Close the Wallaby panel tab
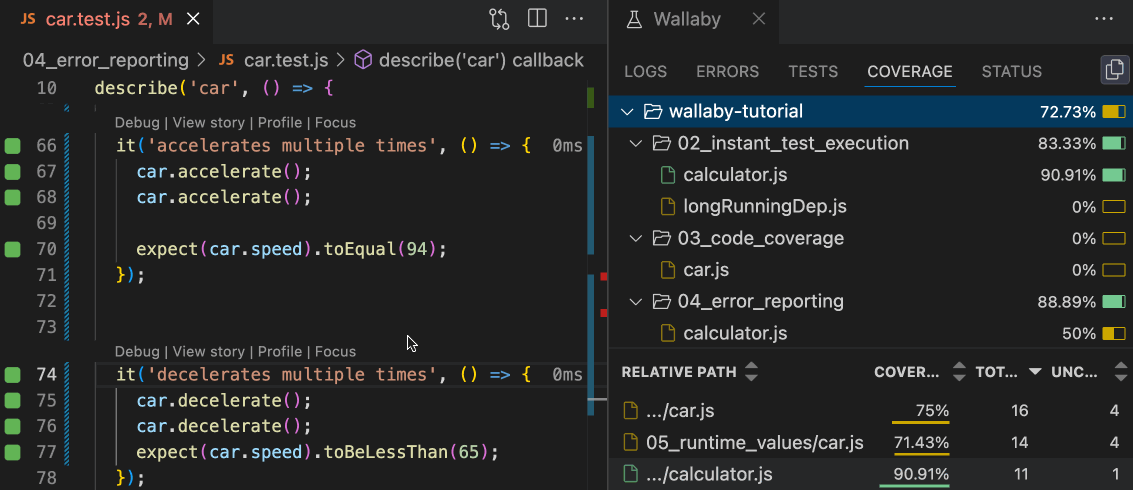Image resolution: width=1133 pixels, height=490 pixels. click(x=759, y=19)
